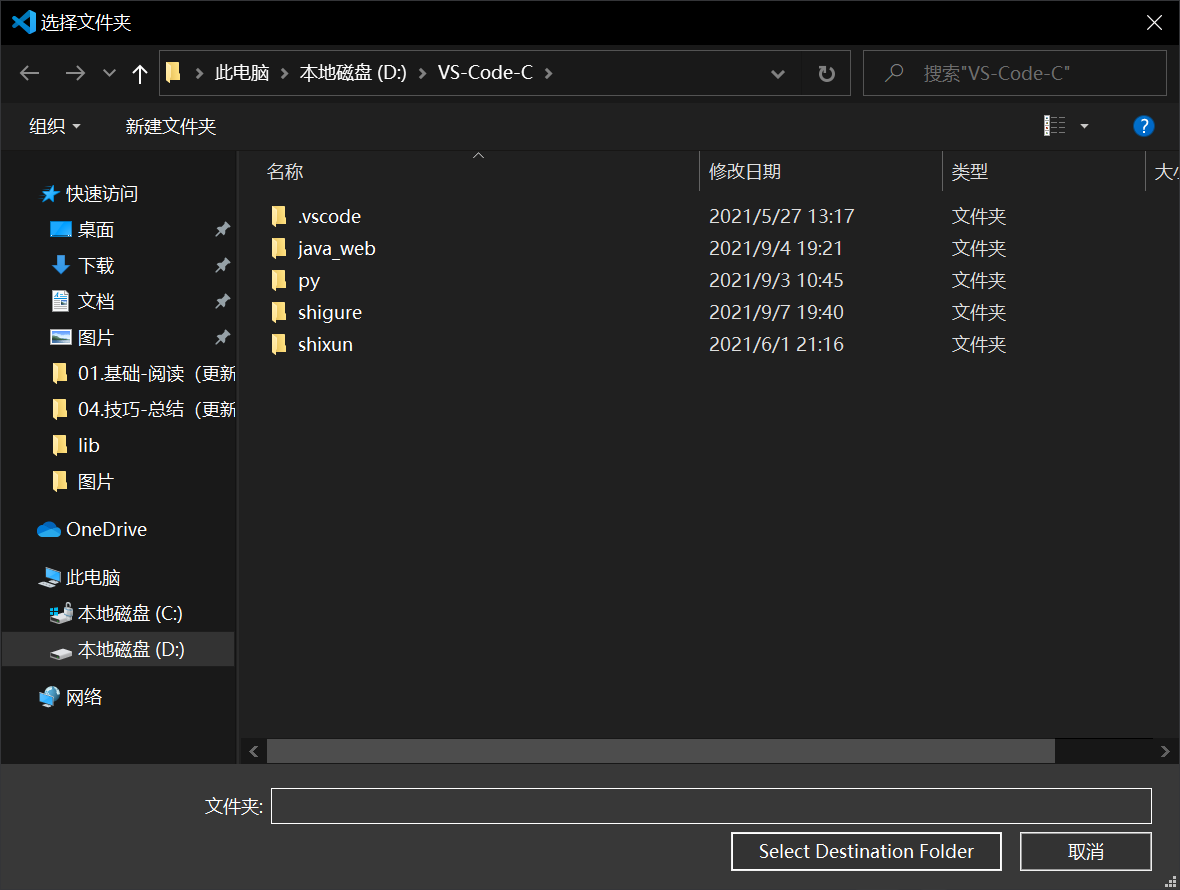The width and height of the screenshot is (1180, 890).
Task: Open 网络 in sidebar
Action: click(x=71, y=697)
